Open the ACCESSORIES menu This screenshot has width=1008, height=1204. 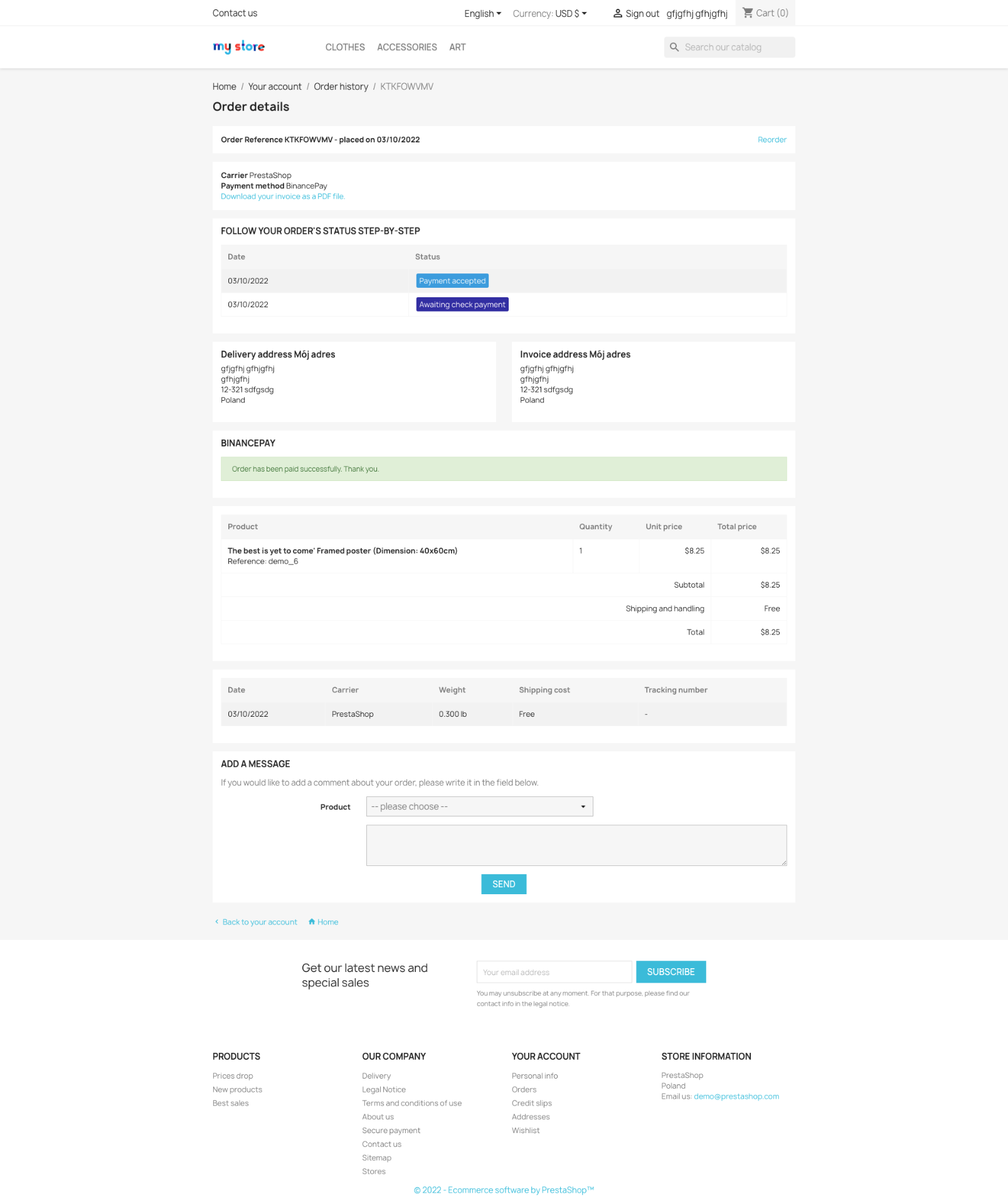click(x=407, y=47)
